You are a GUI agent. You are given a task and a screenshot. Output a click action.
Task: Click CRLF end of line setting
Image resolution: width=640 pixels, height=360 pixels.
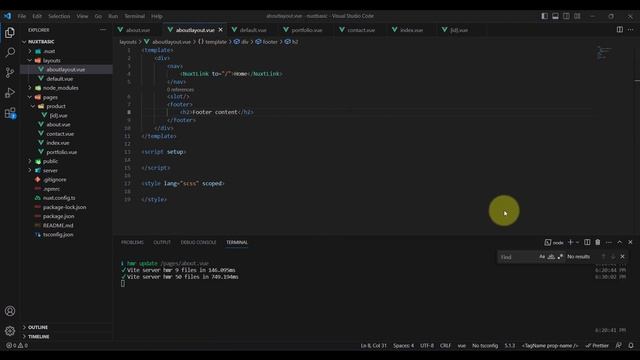445,345
